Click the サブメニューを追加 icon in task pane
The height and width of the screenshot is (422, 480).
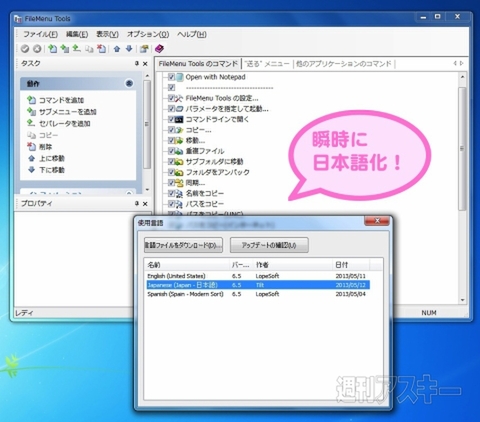pyautogui.click(x=31, y=111)
